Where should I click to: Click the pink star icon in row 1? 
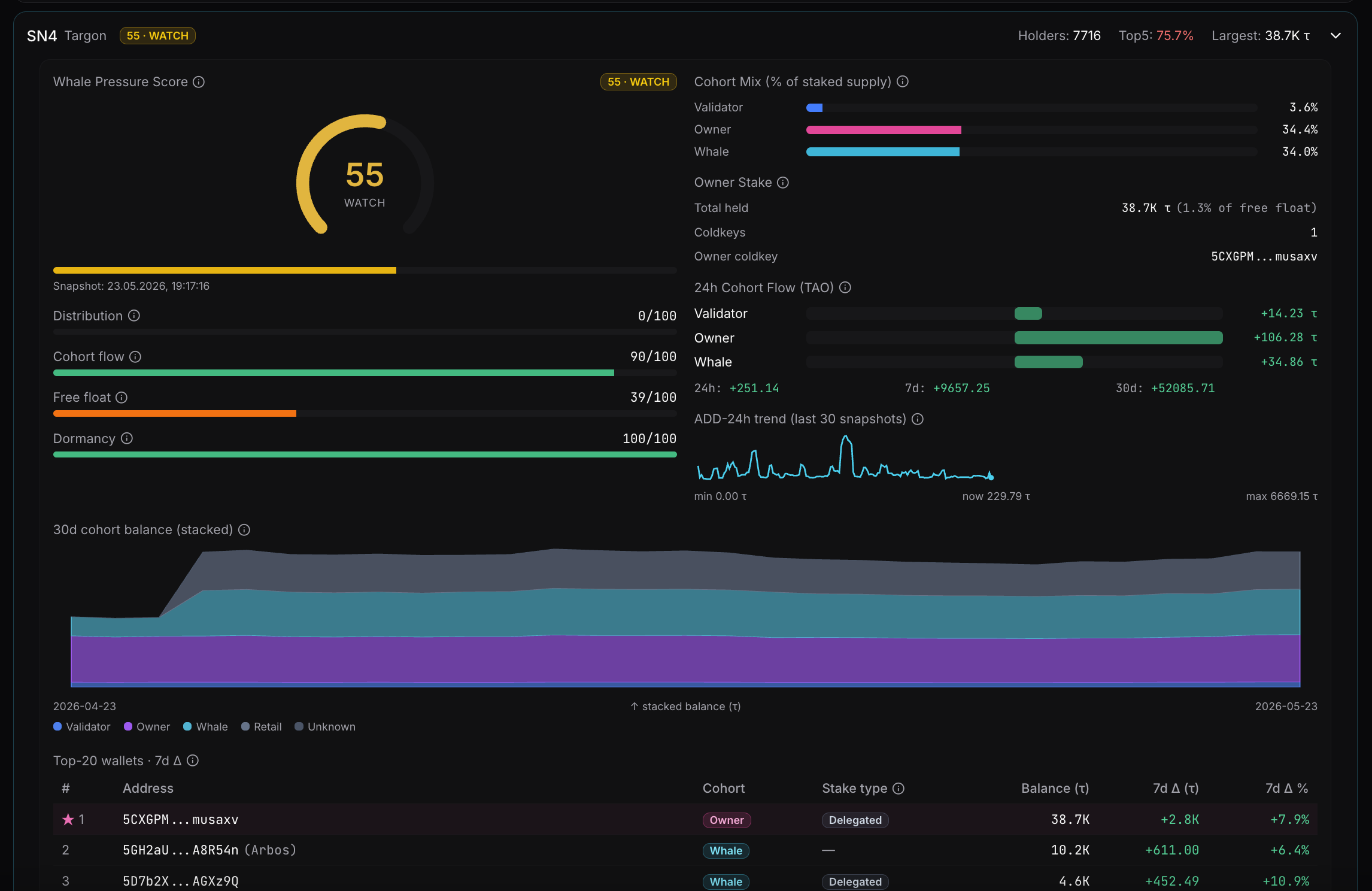[x=68, y=819]
